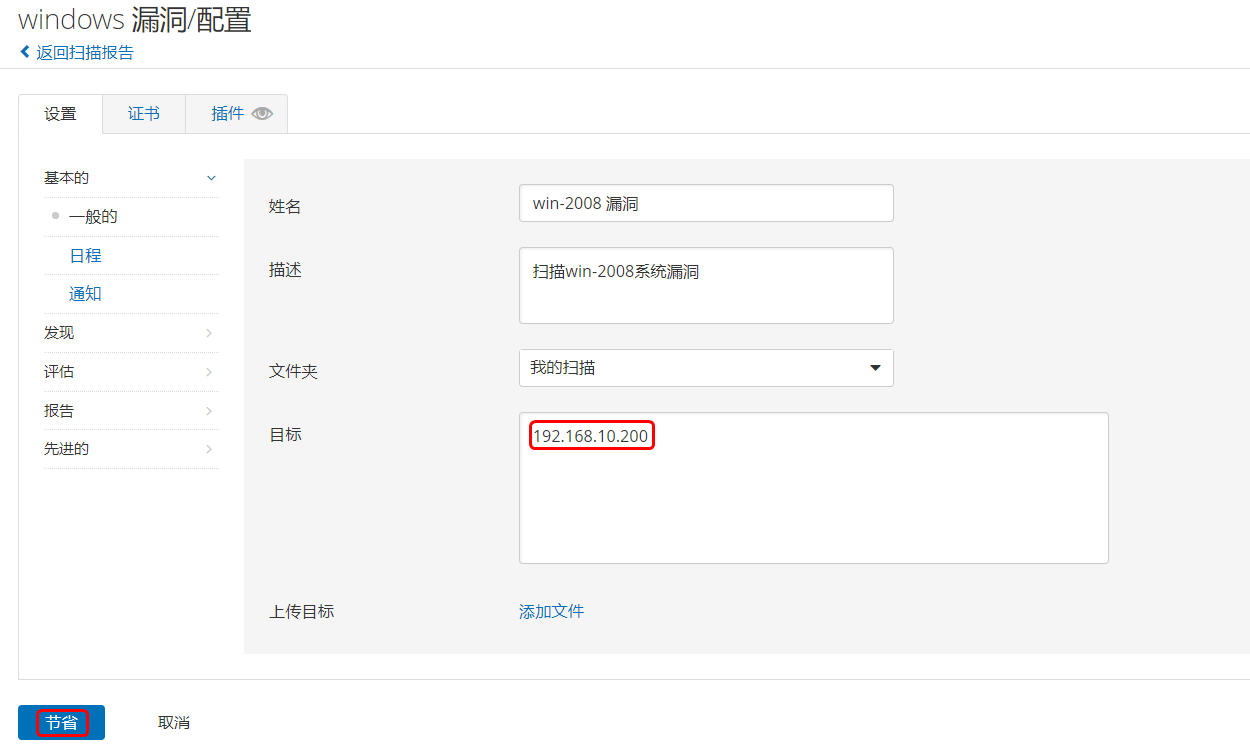Image resolution: width=1250 pixels, height=752 pixels.
Task: Open the 插件 tab
Action: (237, 114)
